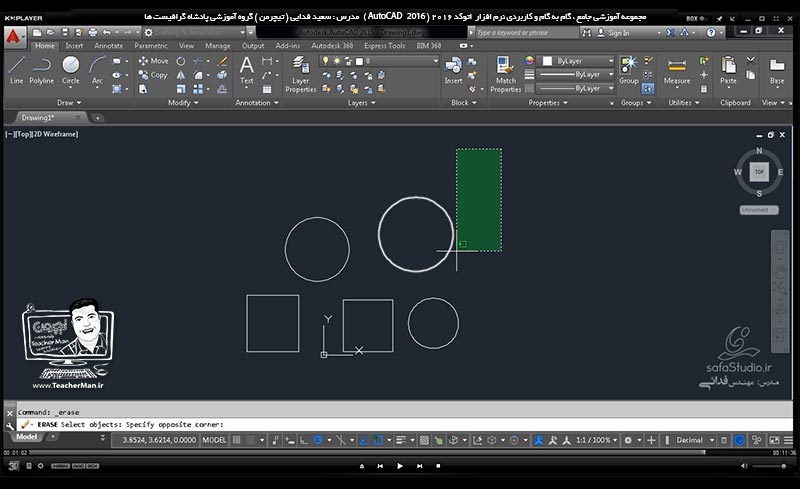
Task: Click the search keyword input field
Action: (527, 33)
